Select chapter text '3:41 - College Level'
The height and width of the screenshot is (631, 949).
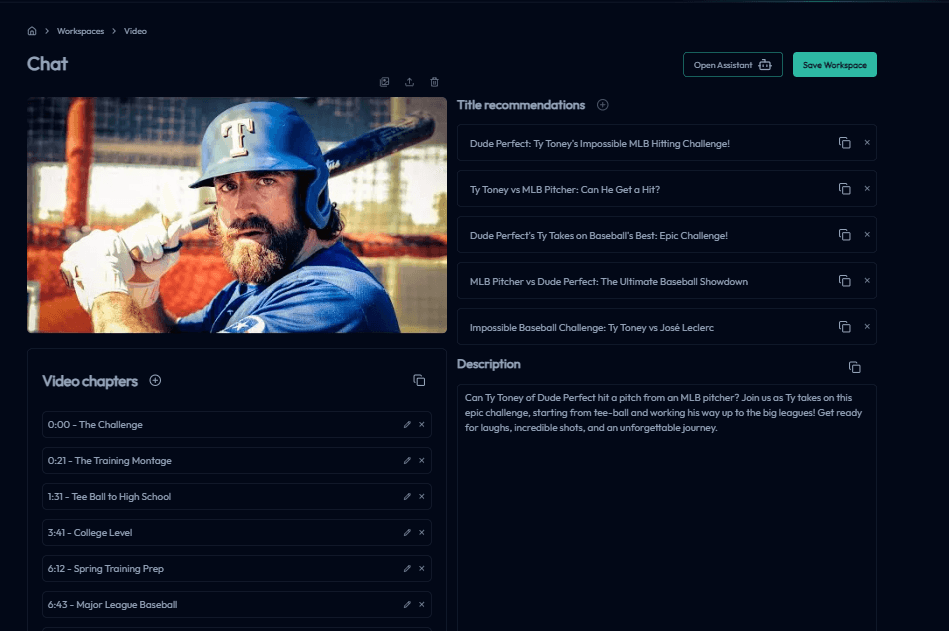pos(90,532)
